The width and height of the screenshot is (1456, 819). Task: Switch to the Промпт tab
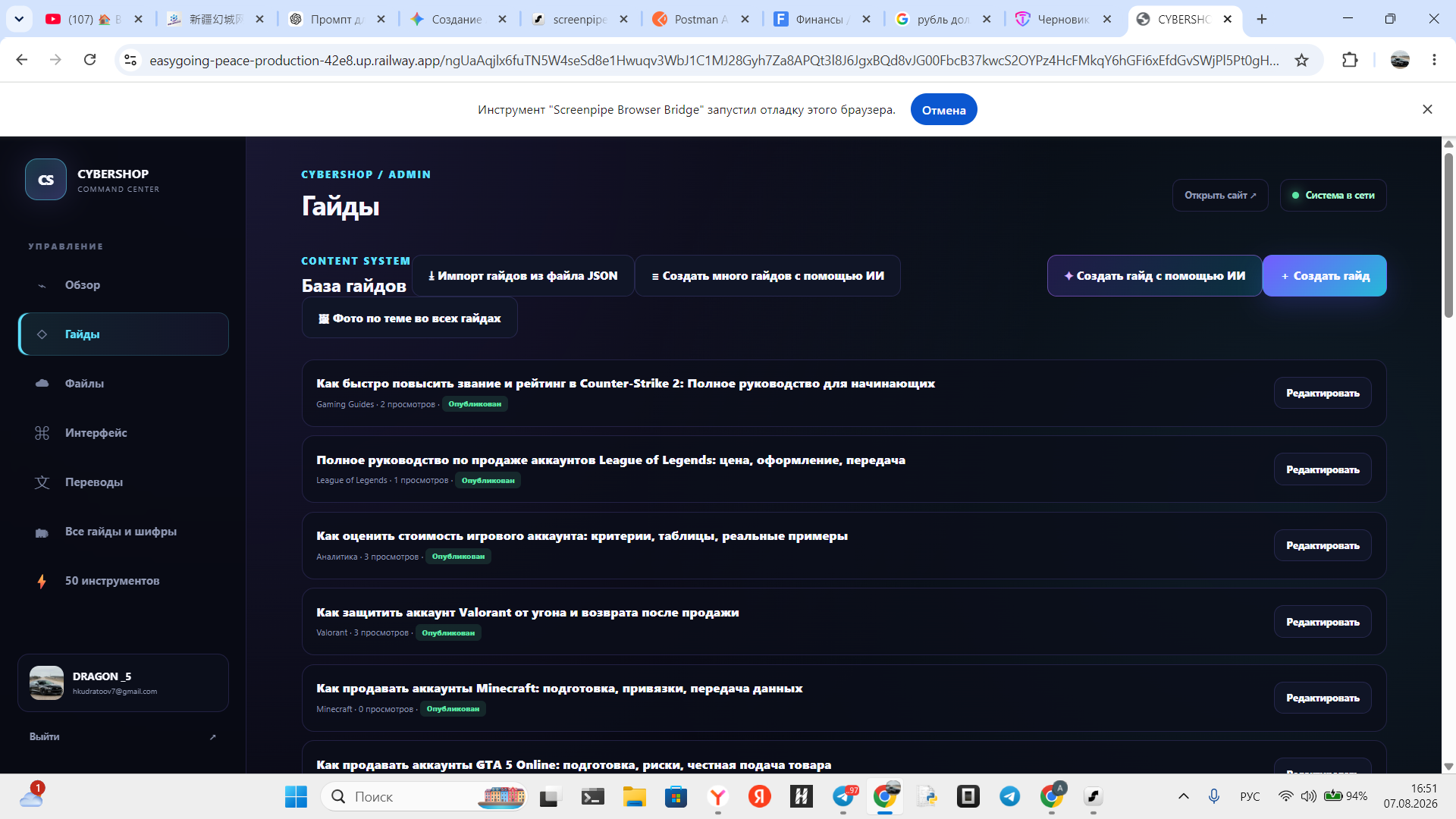point(337,19)
